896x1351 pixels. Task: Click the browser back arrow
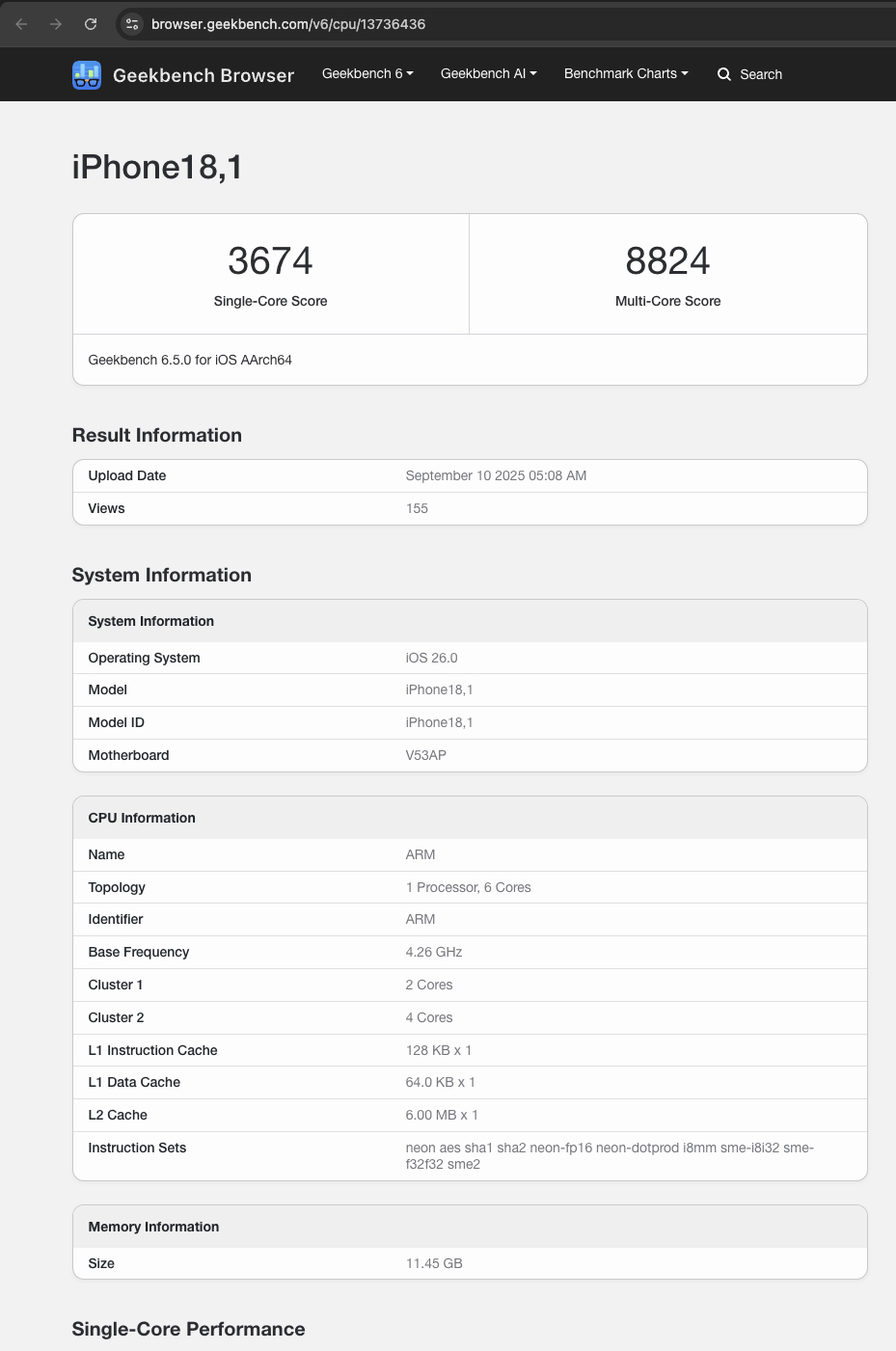tap(21, 24)
